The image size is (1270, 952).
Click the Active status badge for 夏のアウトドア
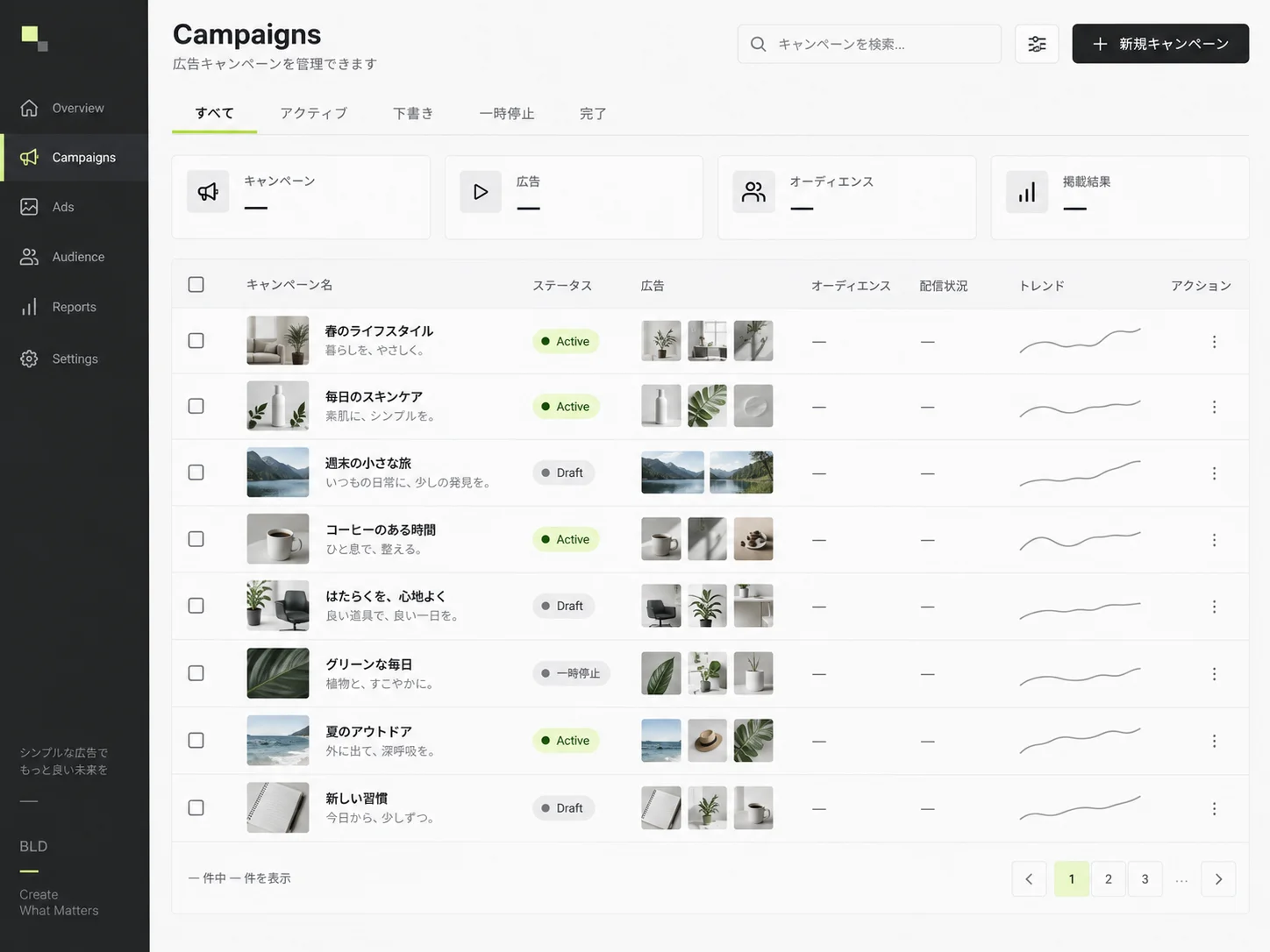tap(566, 741)
